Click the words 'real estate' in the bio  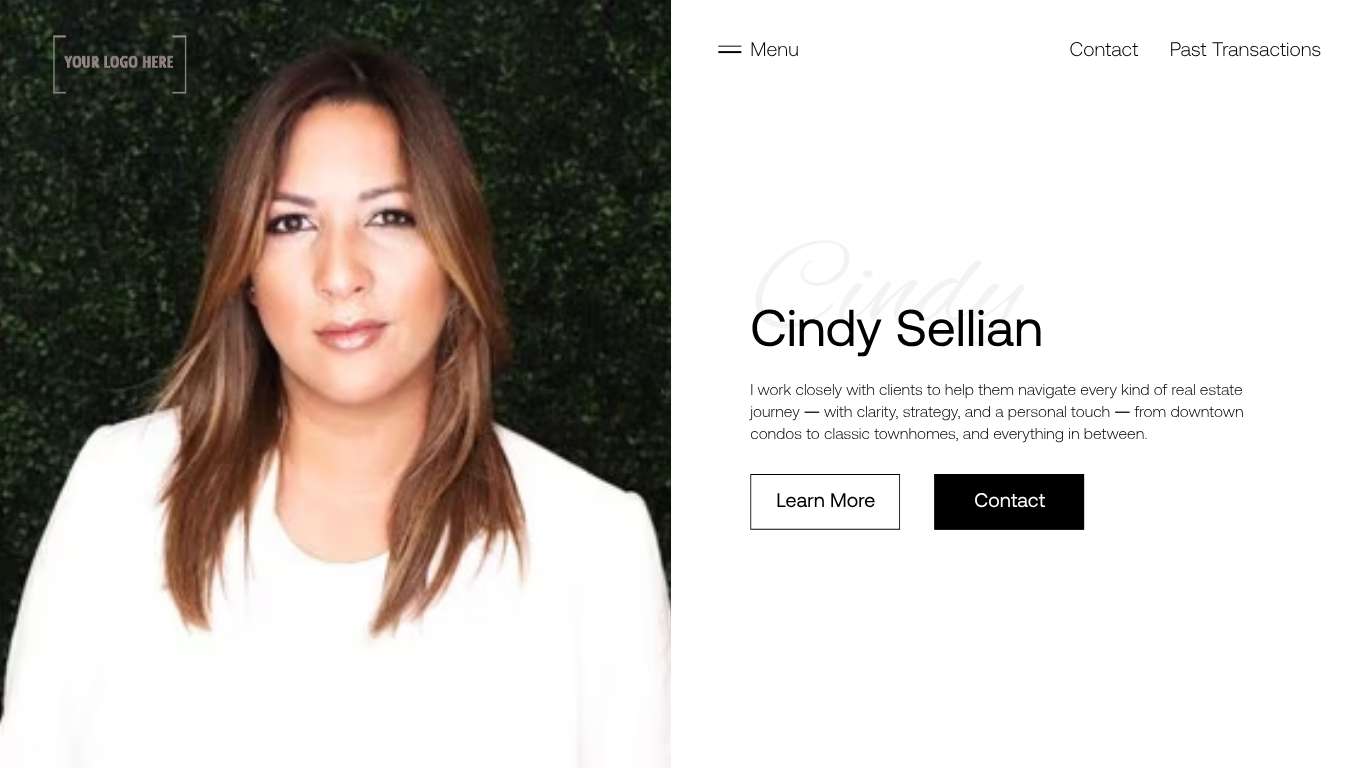pyautogui.click(x=1207, y=390)
